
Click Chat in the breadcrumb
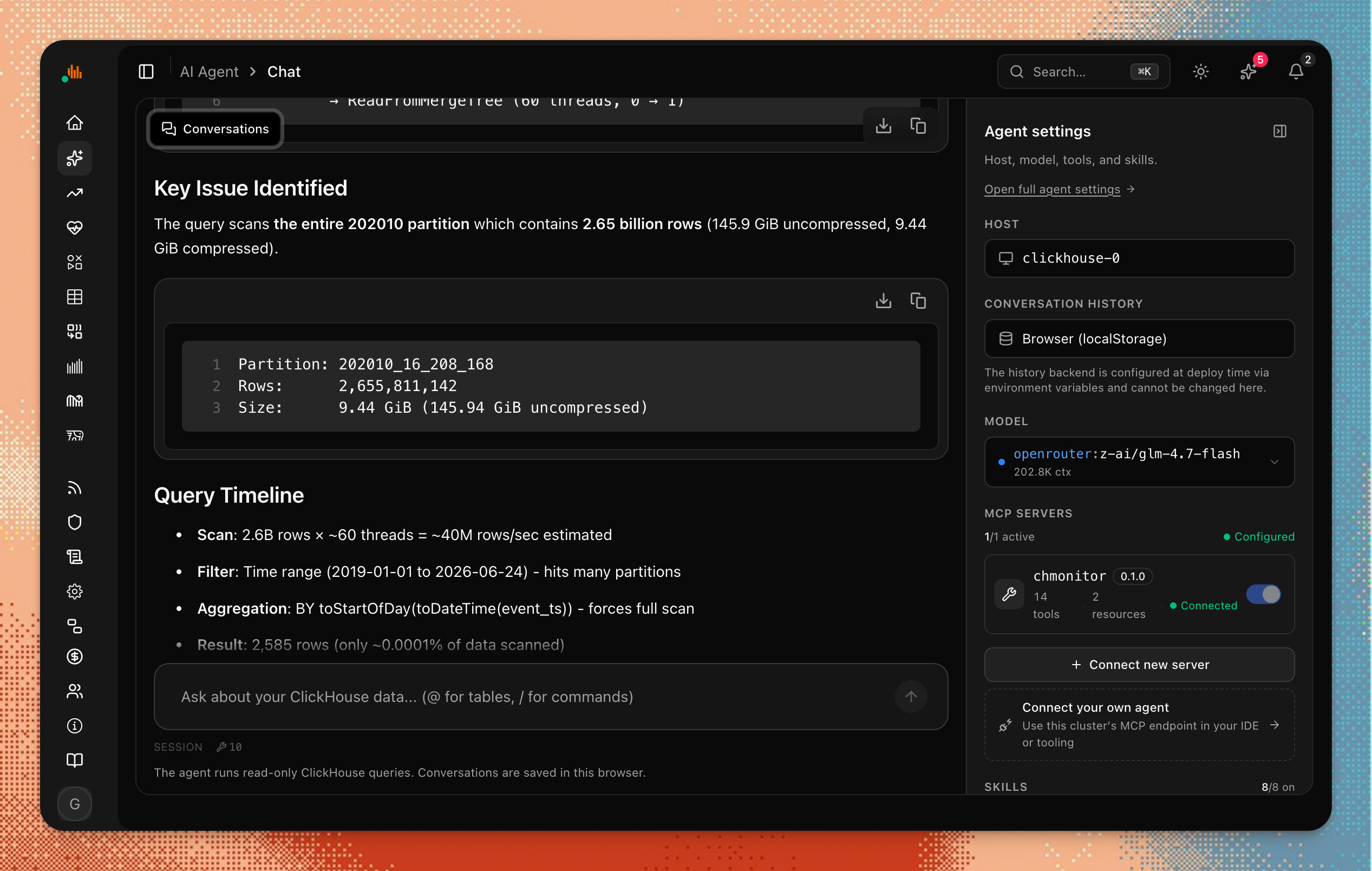(x=284, y=72)
